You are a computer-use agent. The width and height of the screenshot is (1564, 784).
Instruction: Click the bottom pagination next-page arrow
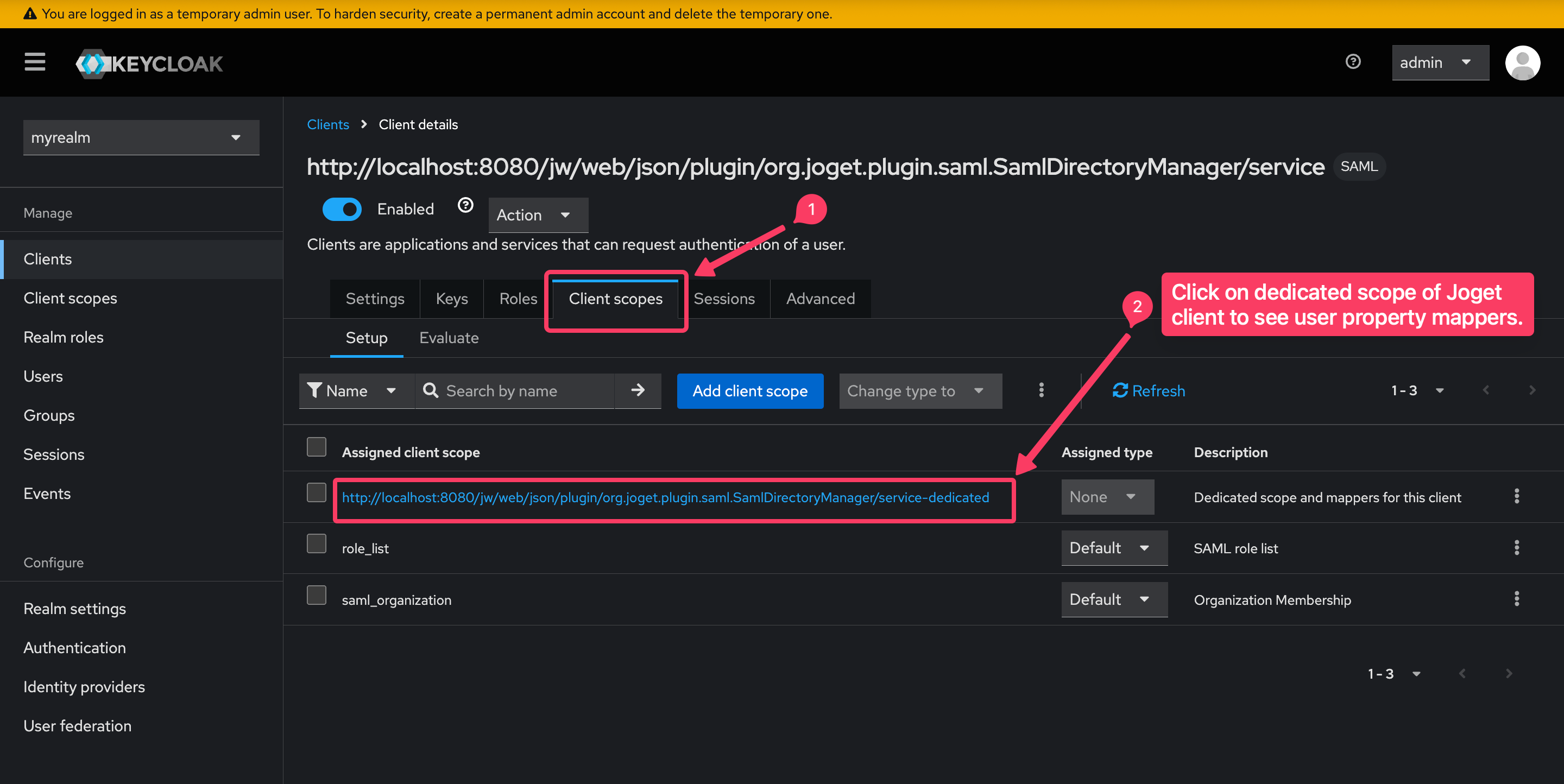(x=1508, y=674)
